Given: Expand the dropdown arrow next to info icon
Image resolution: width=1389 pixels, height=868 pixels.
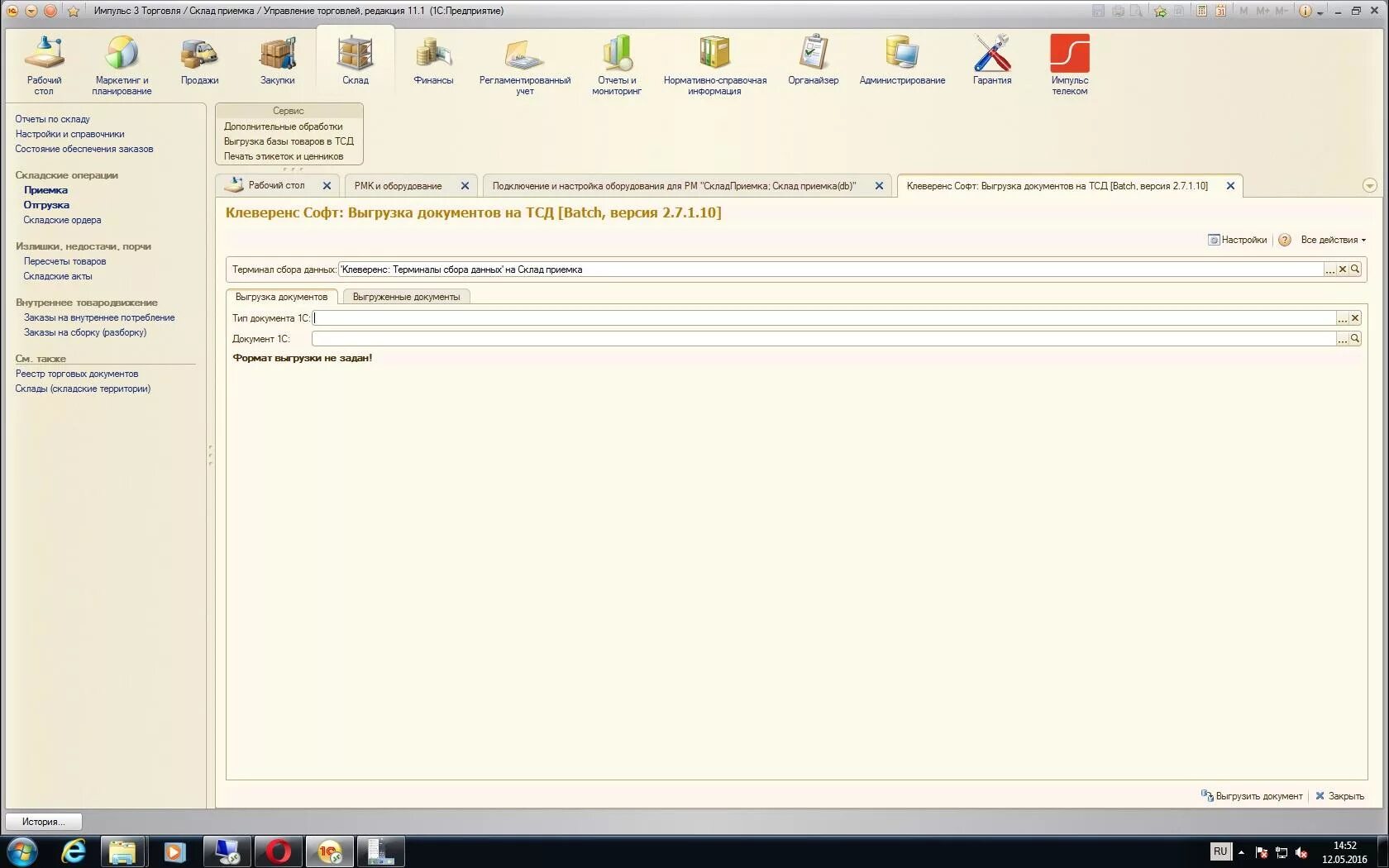Looking at the screenshot, I should pyautogui.click(x=1320, y=12).
